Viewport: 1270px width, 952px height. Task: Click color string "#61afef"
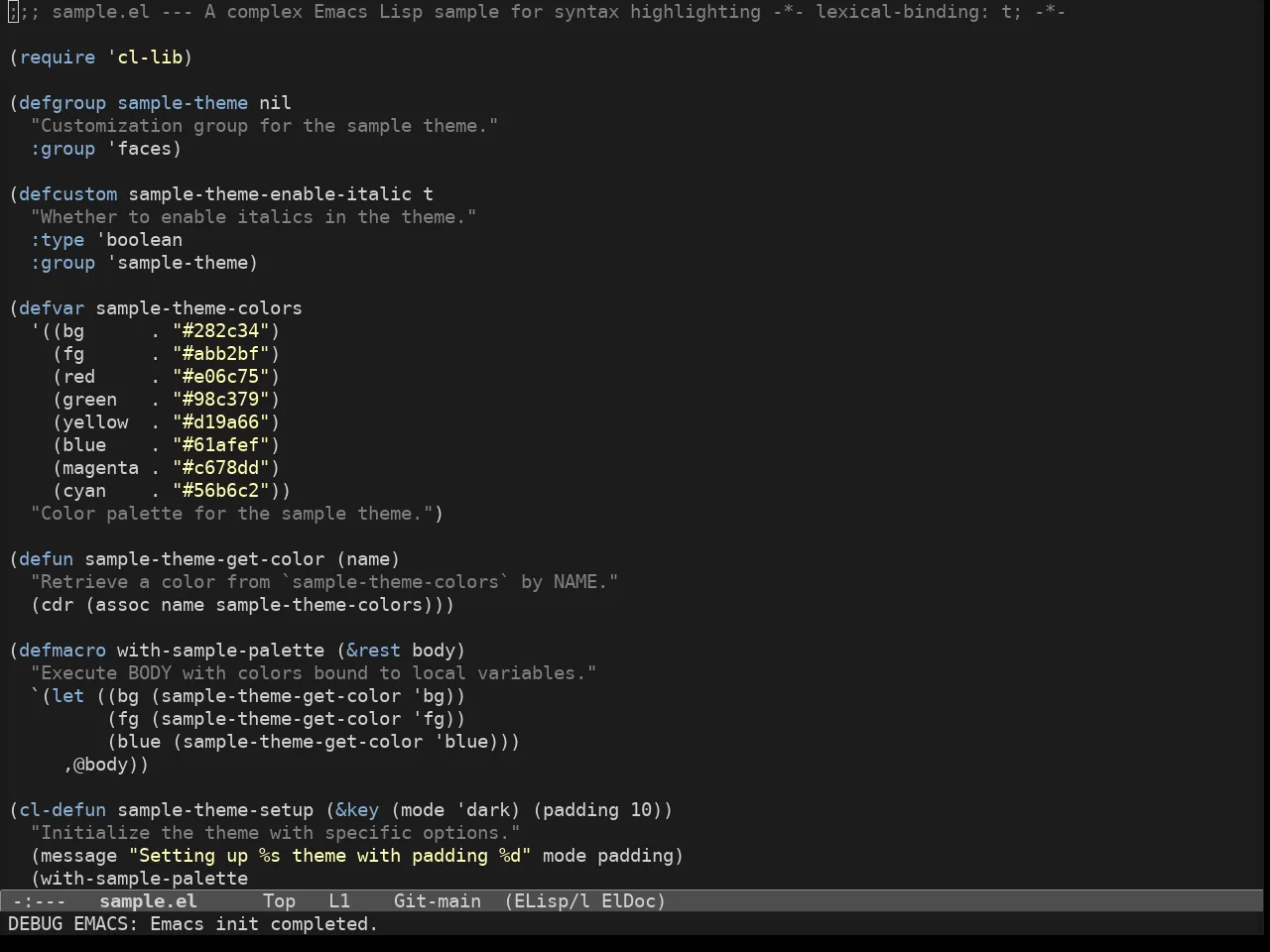pos(221,445)
